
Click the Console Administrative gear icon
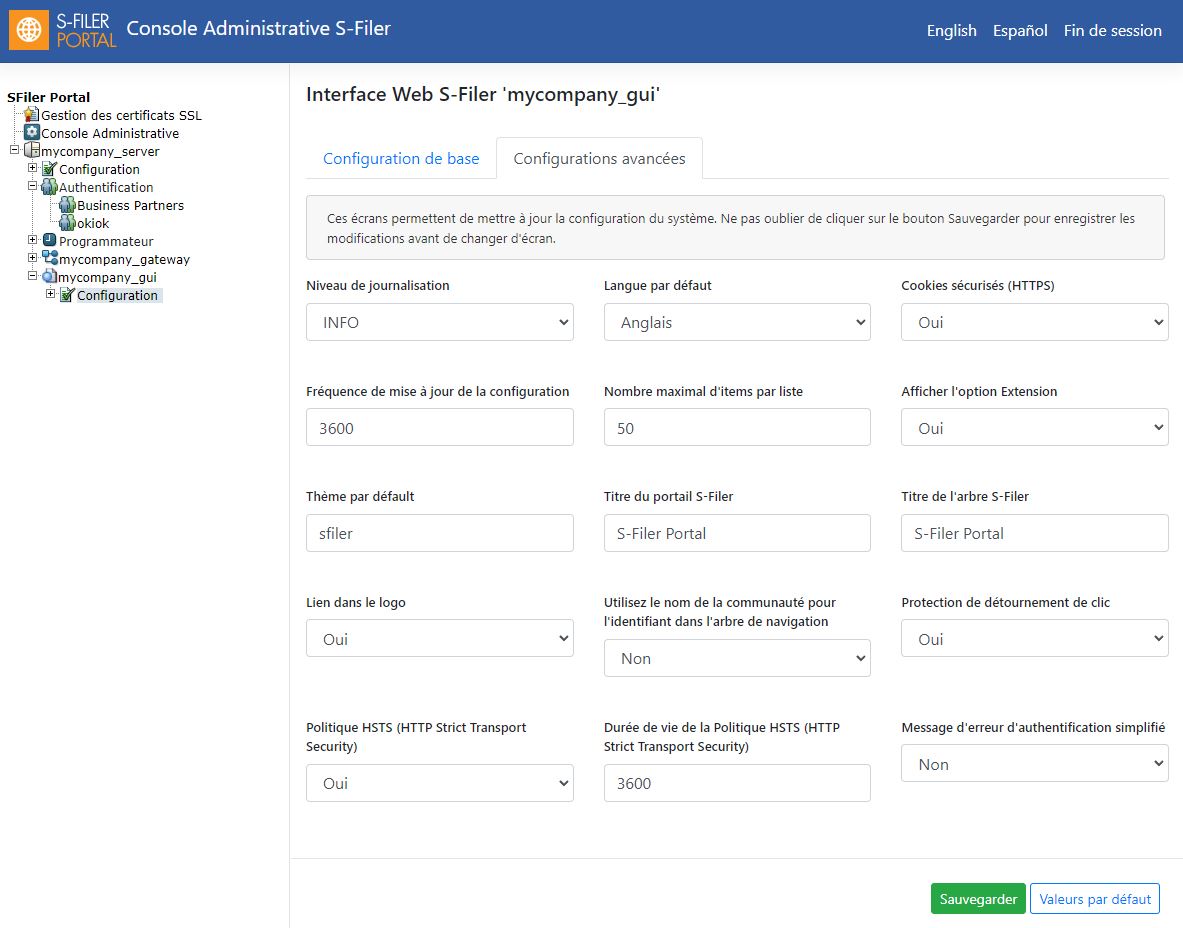pyautogui.click(x=32, y=132)
